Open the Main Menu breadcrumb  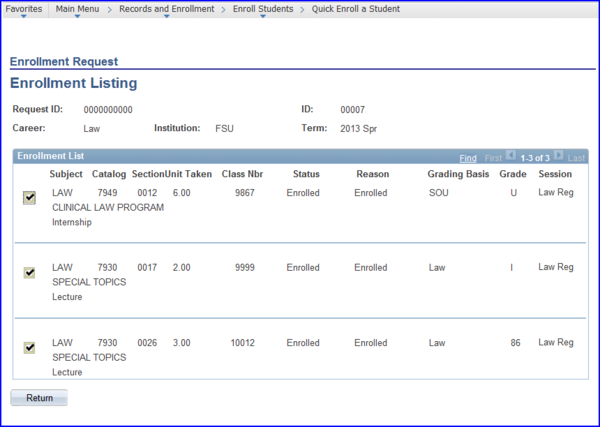point(77,9)
